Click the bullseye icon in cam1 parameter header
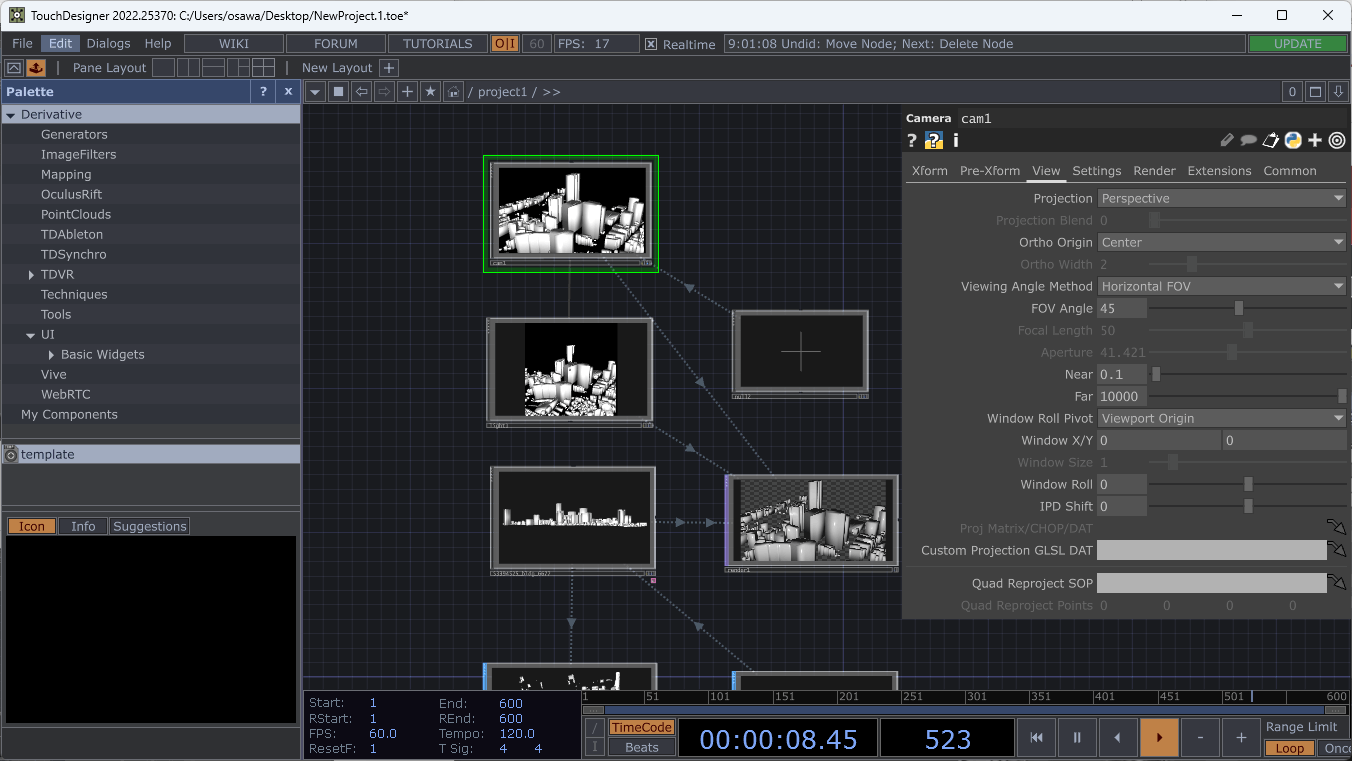This screenshot has height=761, width=1352. 1337,140
